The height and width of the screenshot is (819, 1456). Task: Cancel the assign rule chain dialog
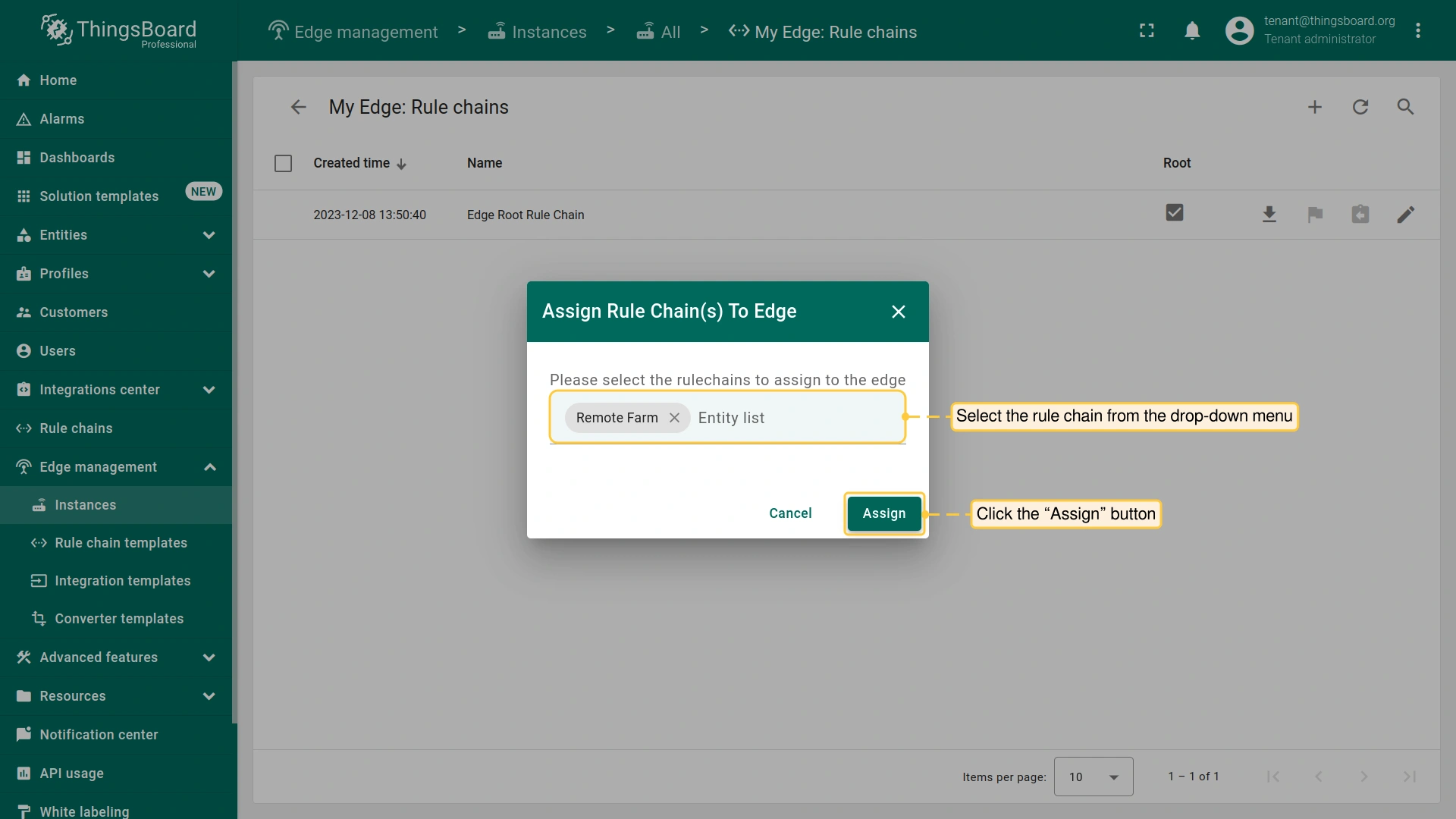789,513
